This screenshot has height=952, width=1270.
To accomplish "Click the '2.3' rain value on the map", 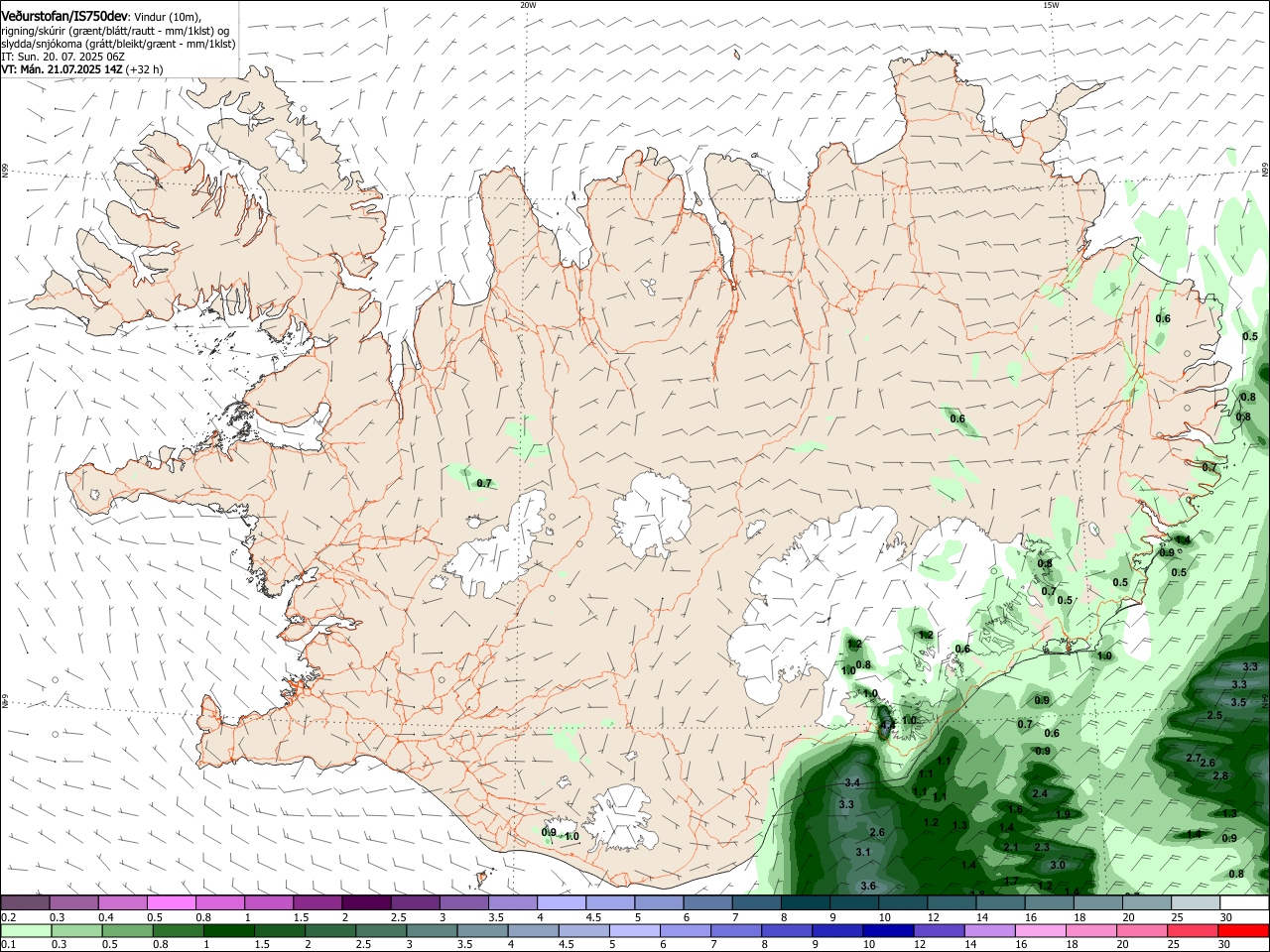I will (x=1042, y=847).
